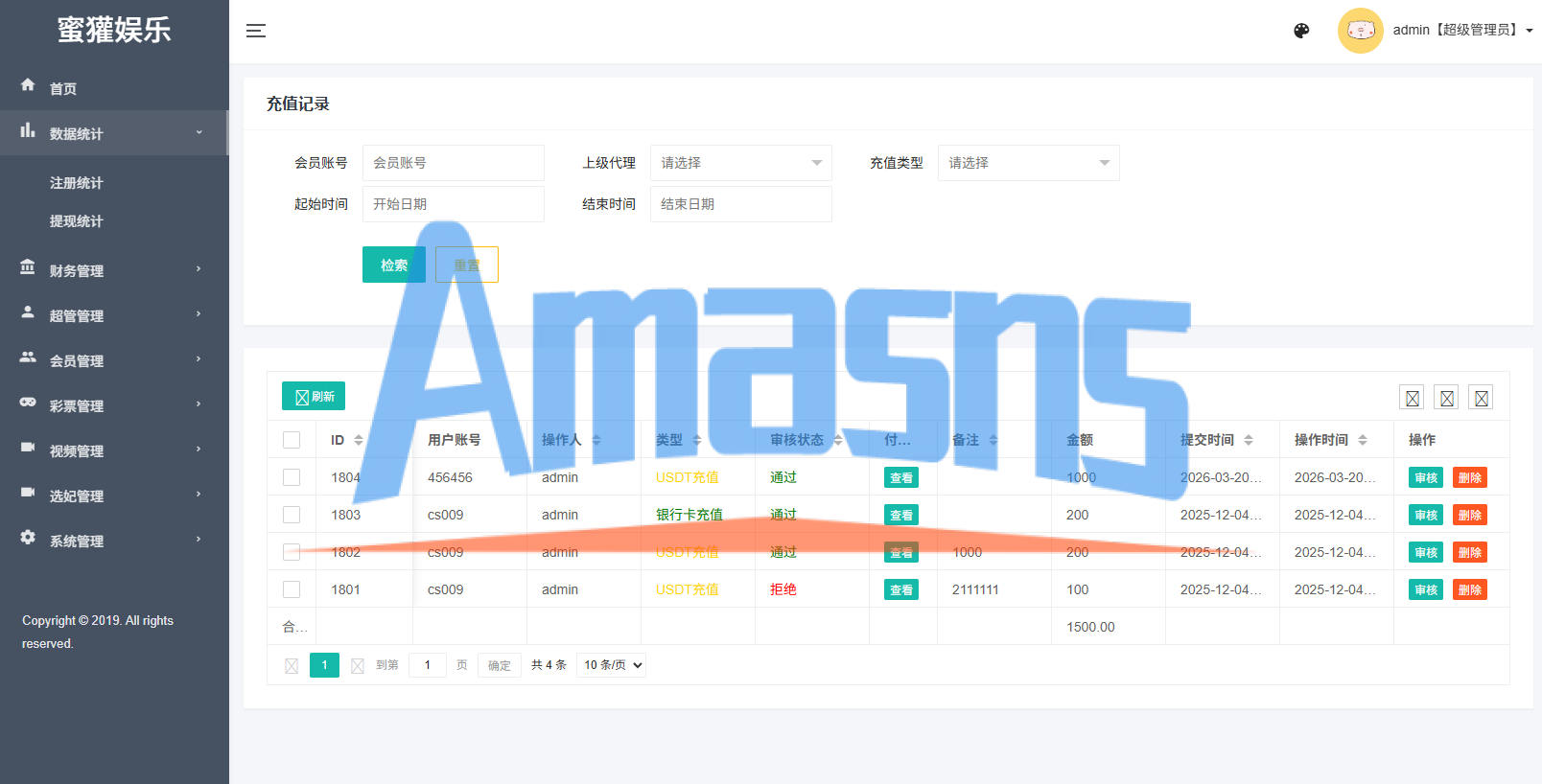Expand the 会员管理 menu arrow
The width and height of the screenshot is (1542, 784).
pyautogui.click(x=199, y=359)
